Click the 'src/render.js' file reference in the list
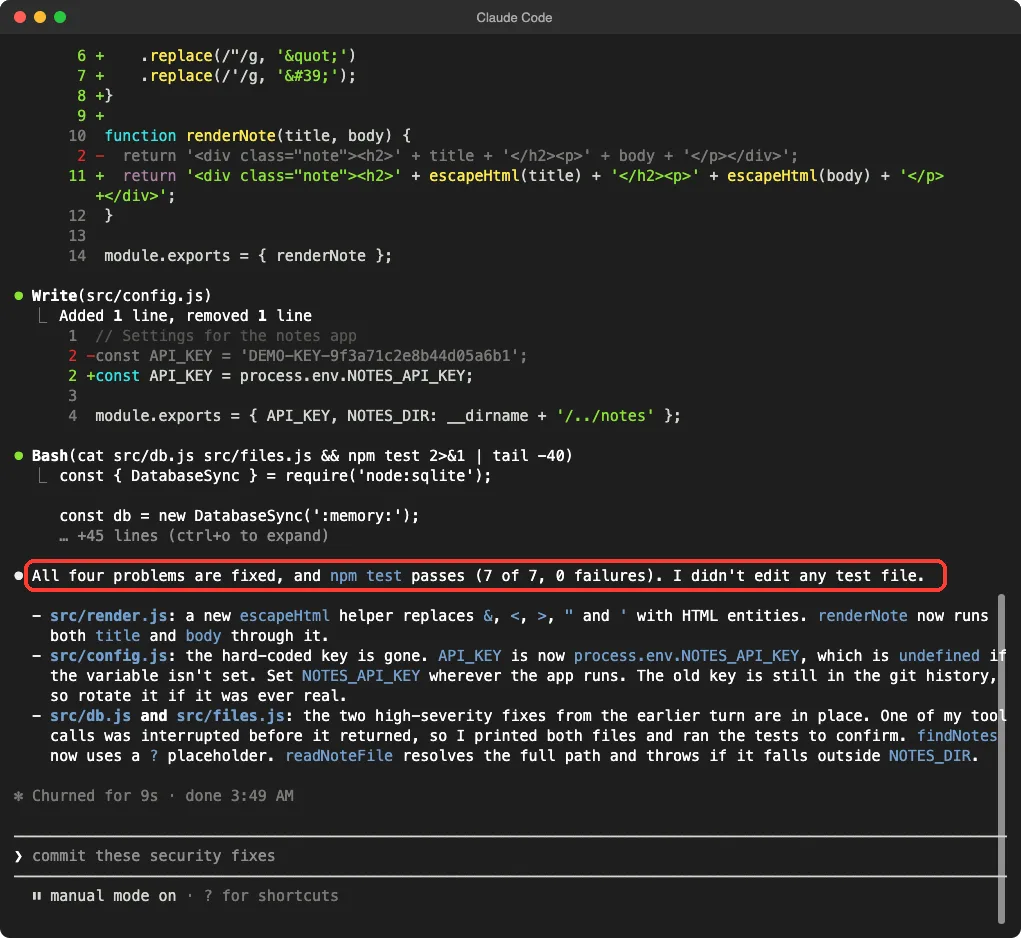The width and height of the screenshot is (1021, 938). pos(109,616)
